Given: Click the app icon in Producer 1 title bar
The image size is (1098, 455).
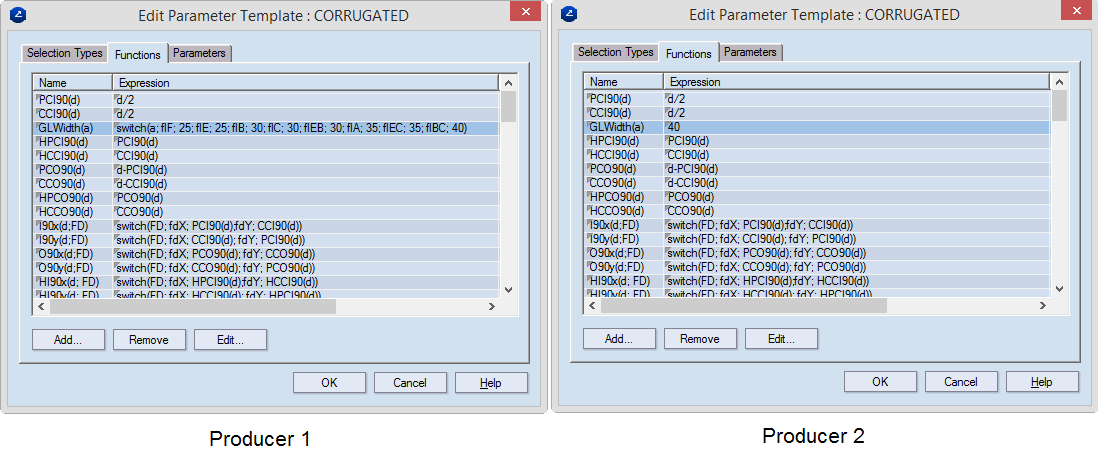Looking at the screenshot, I should pyautogui.click(x=18, y=15).
